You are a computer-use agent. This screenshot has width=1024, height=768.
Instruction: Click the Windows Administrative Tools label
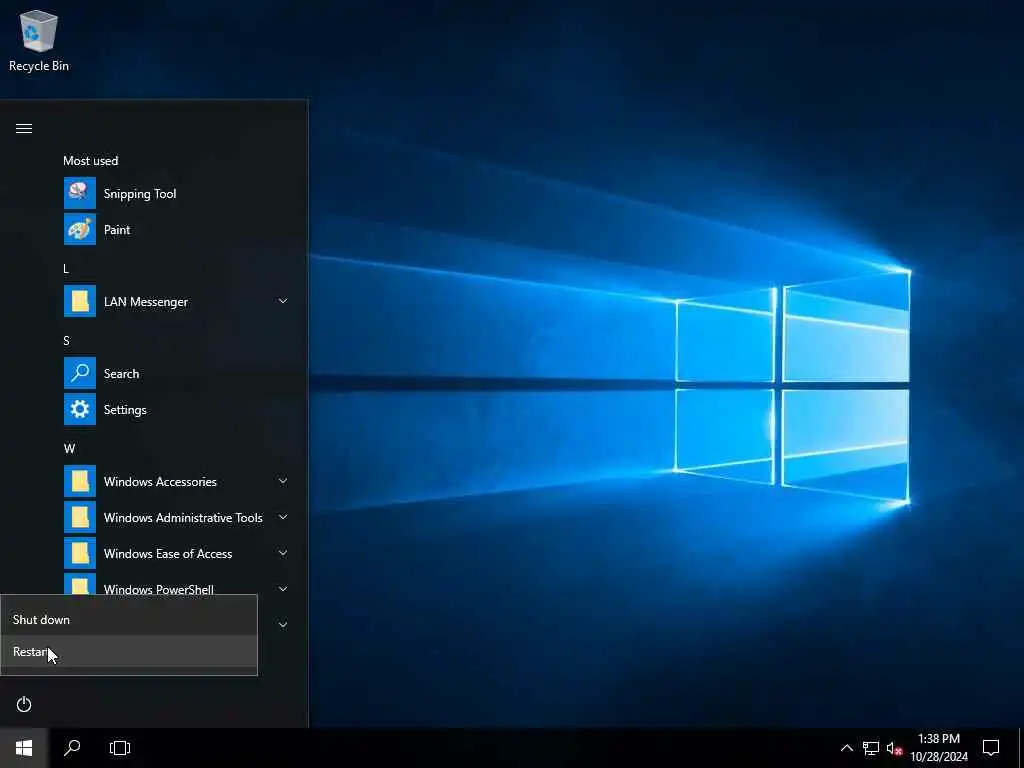click(183, 518)
